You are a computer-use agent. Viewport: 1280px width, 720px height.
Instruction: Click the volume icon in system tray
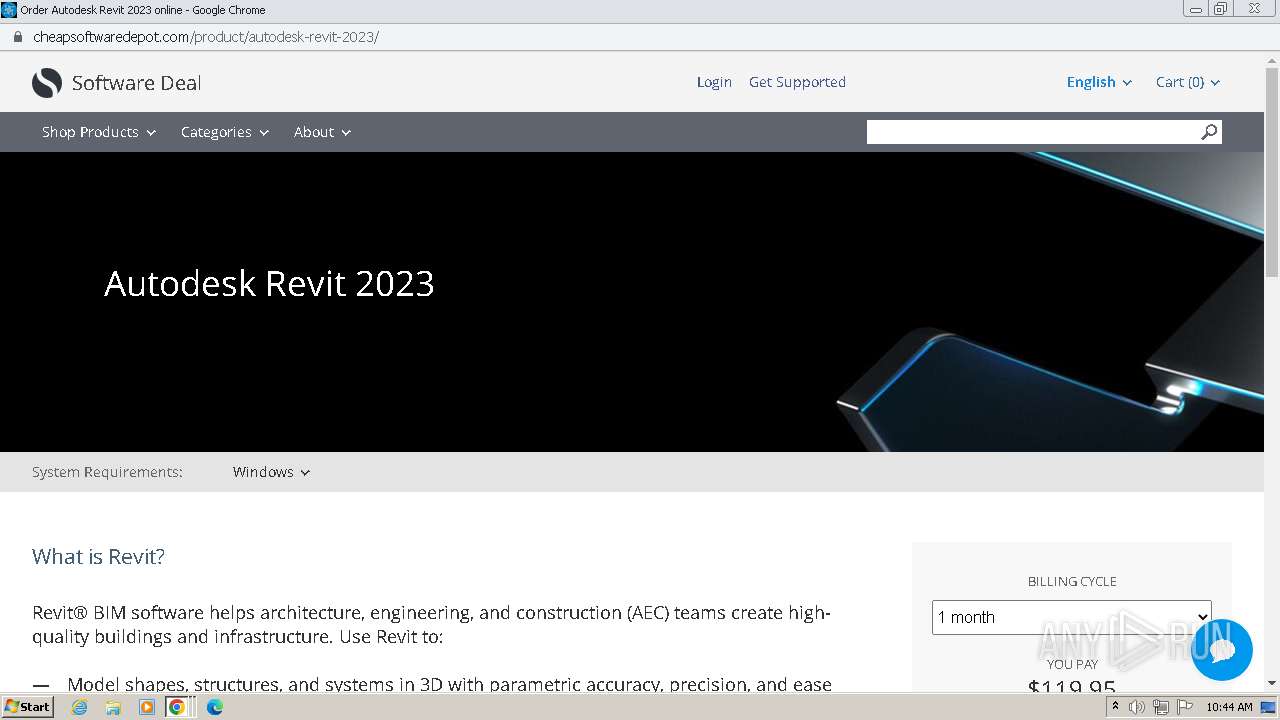pos(1137,707)
